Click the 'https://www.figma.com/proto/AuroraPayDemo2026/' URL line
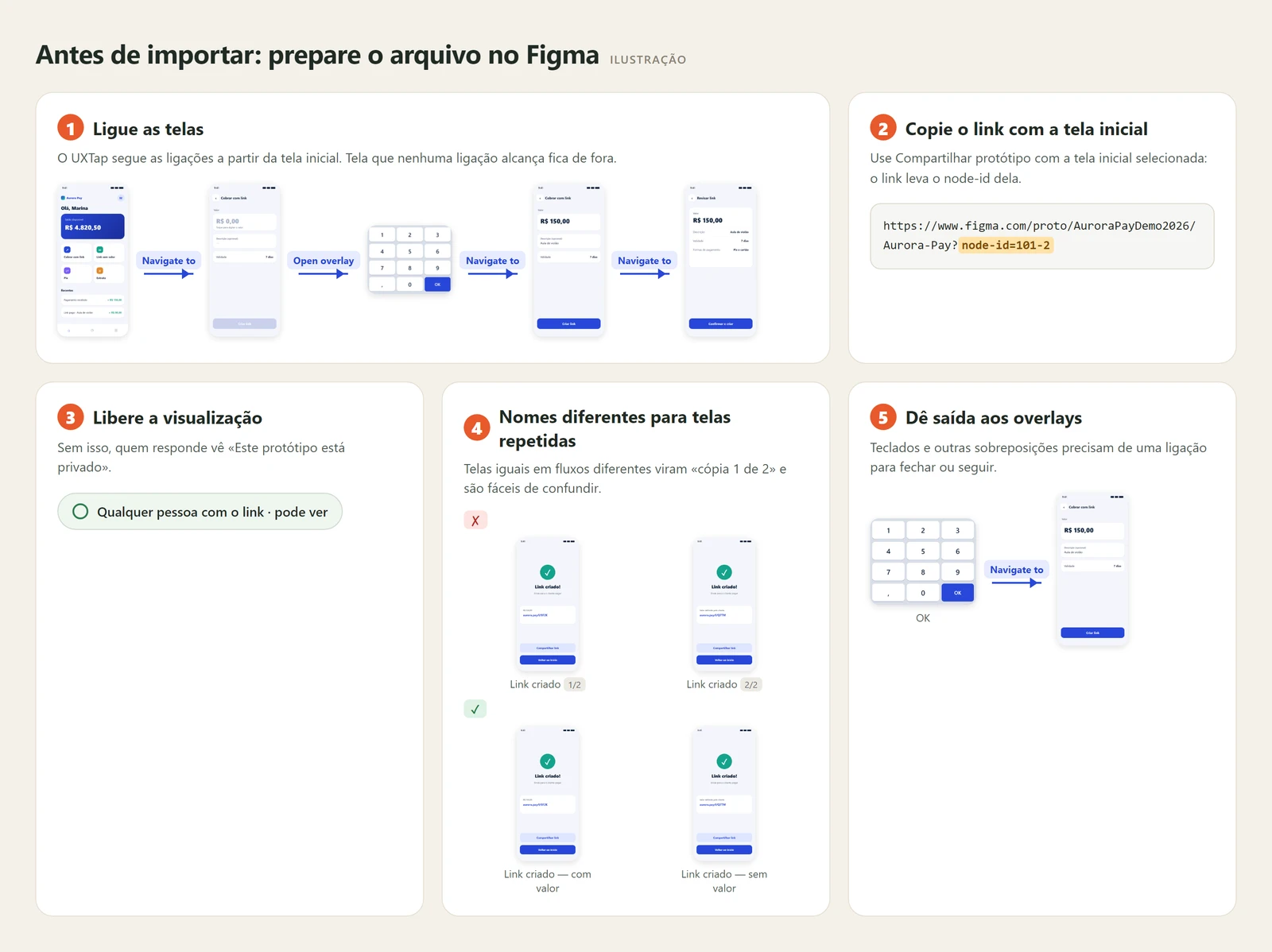 1039,226
